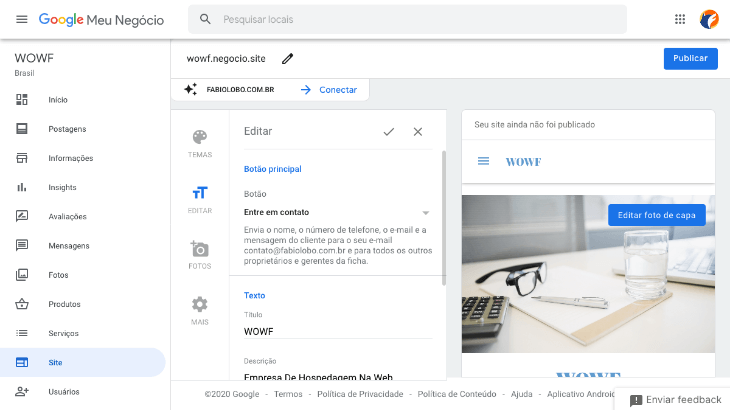Screen dimensions: 730x410
Task: Click the Informações storefront icon
Action: (22, 158)
